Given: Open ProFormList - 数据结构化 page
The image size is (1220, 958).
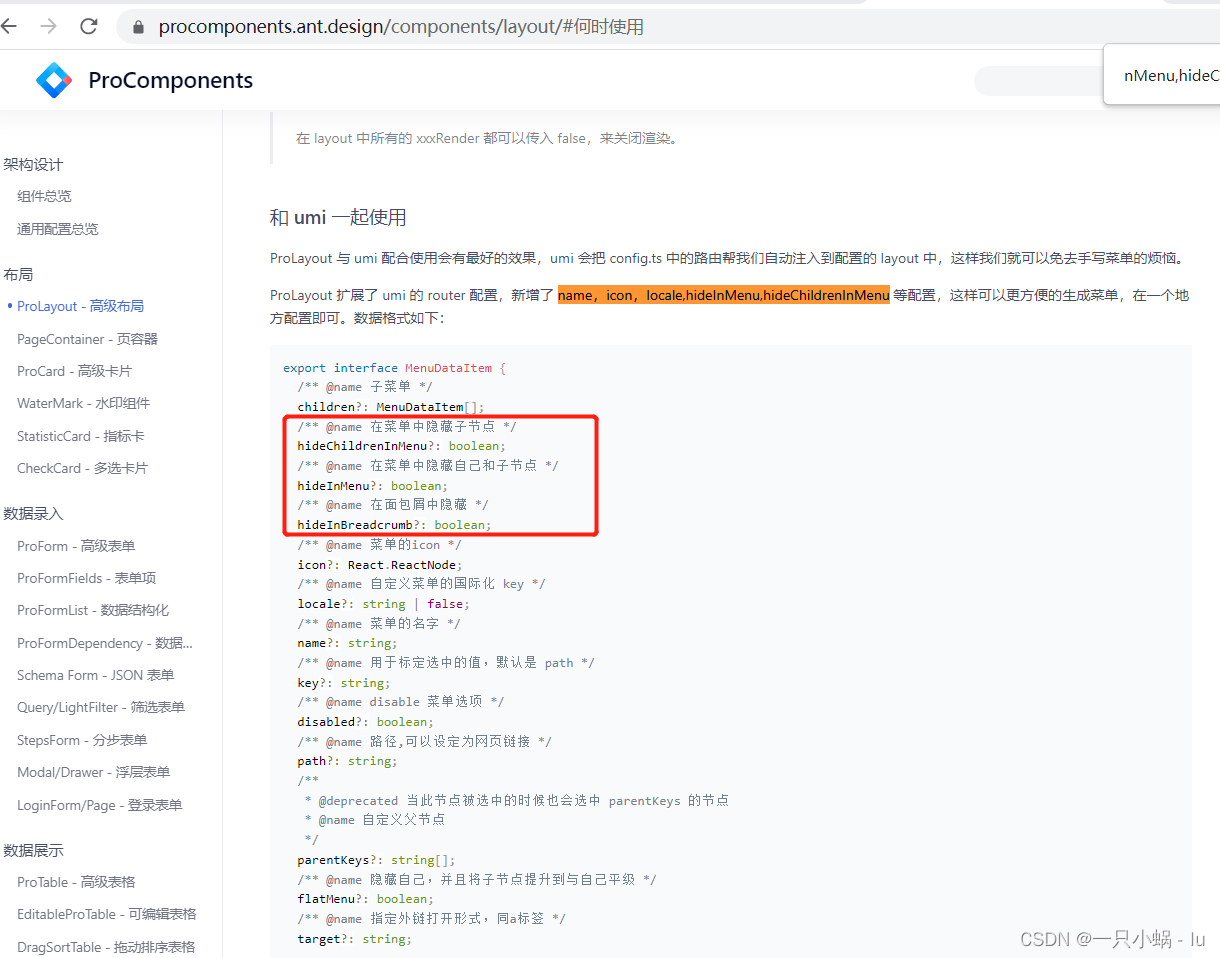Looking at the screenshot, I should [x=93, y=610].
